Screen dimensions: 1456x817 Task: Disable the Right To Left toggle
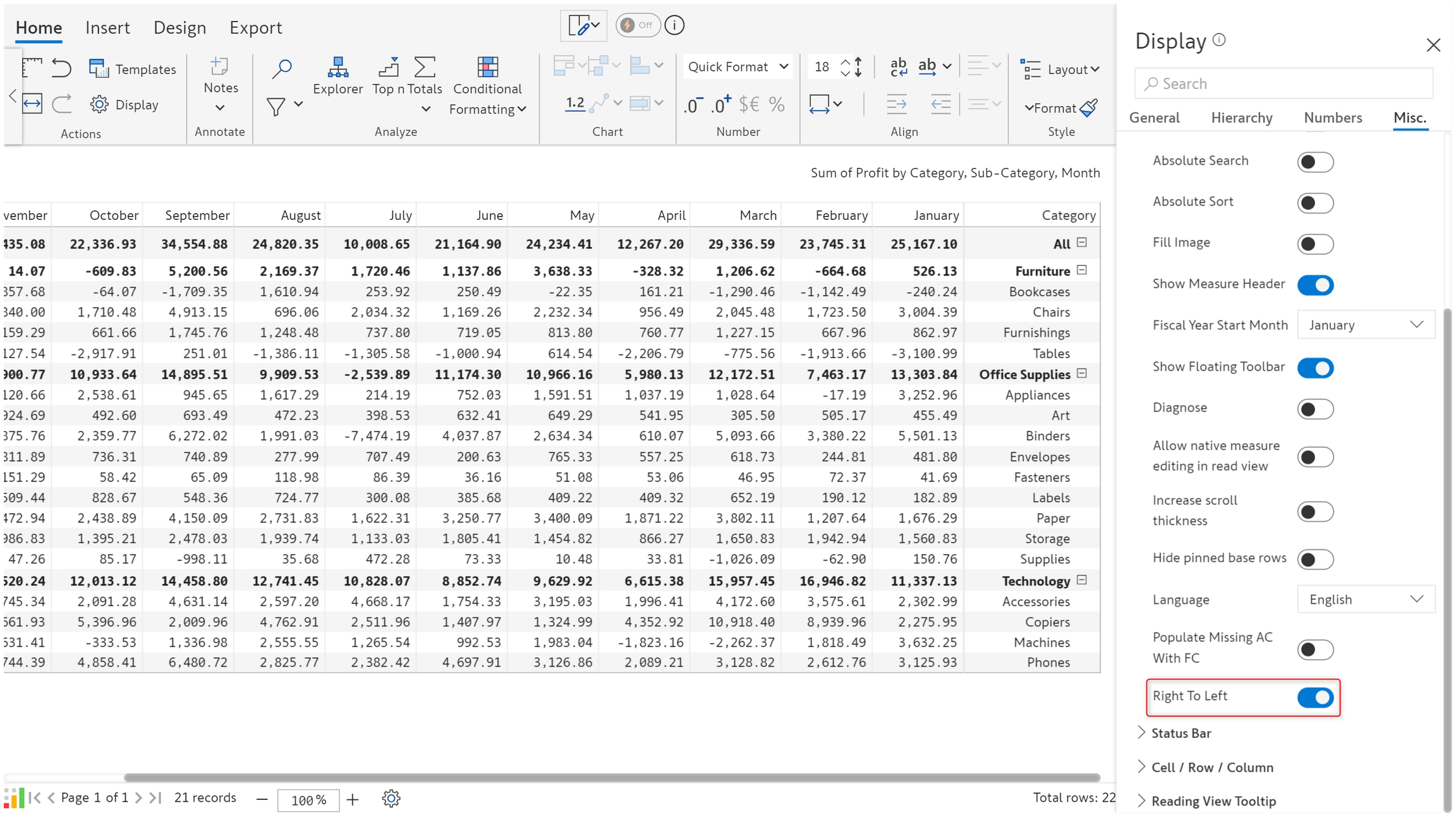[1315, 698]
